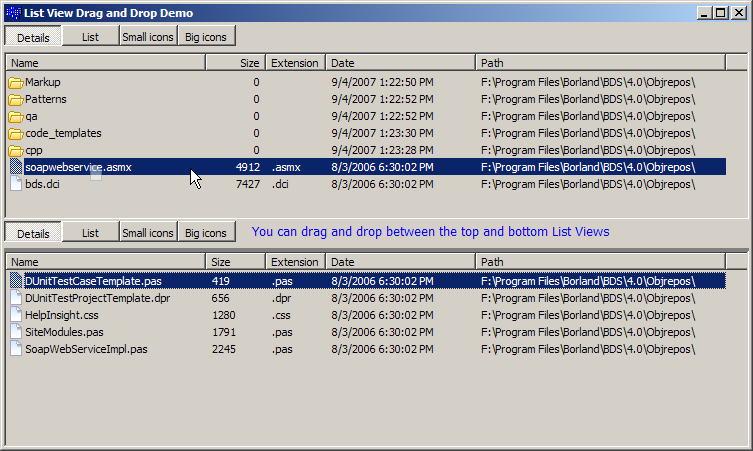Click the bds.dci file icon
The image size is (753, 451).
[x=16, y=184]
